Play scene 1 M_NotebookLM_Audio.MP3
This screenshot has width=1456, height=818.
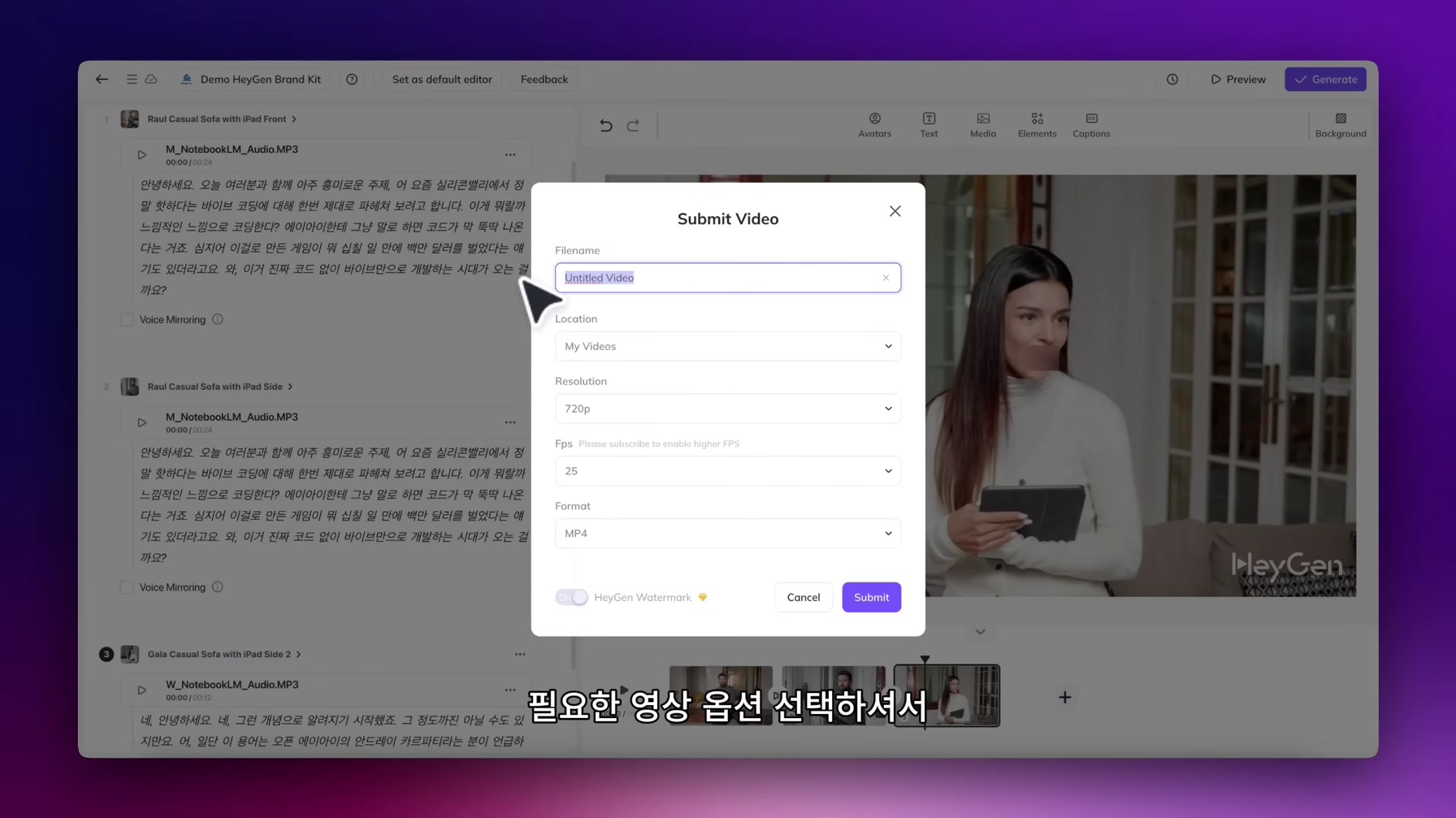[x=142, y=154]
